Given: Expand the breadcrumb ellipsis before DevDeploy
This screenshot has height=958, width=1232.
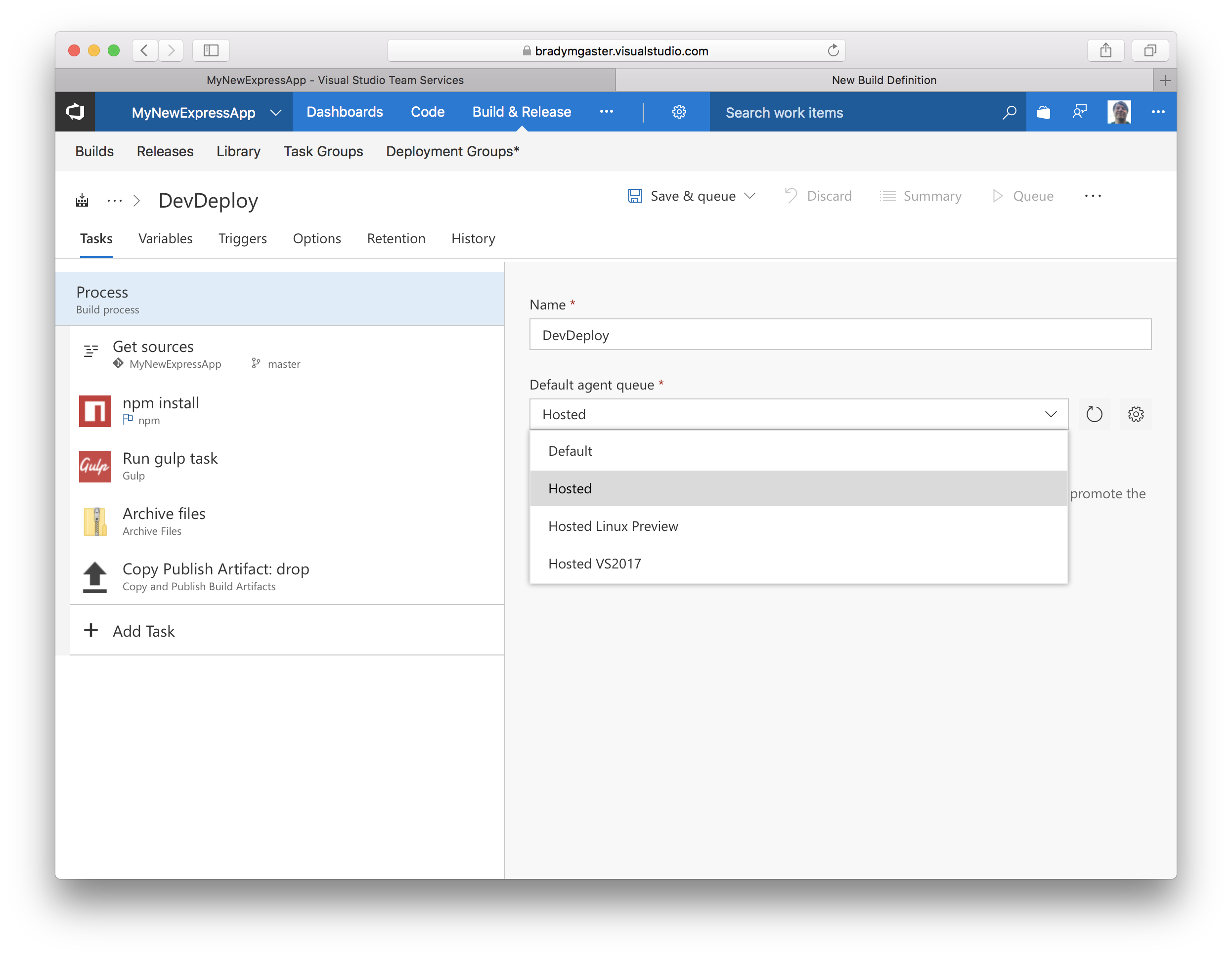Looking at the screenshot, I should (115, 201).
